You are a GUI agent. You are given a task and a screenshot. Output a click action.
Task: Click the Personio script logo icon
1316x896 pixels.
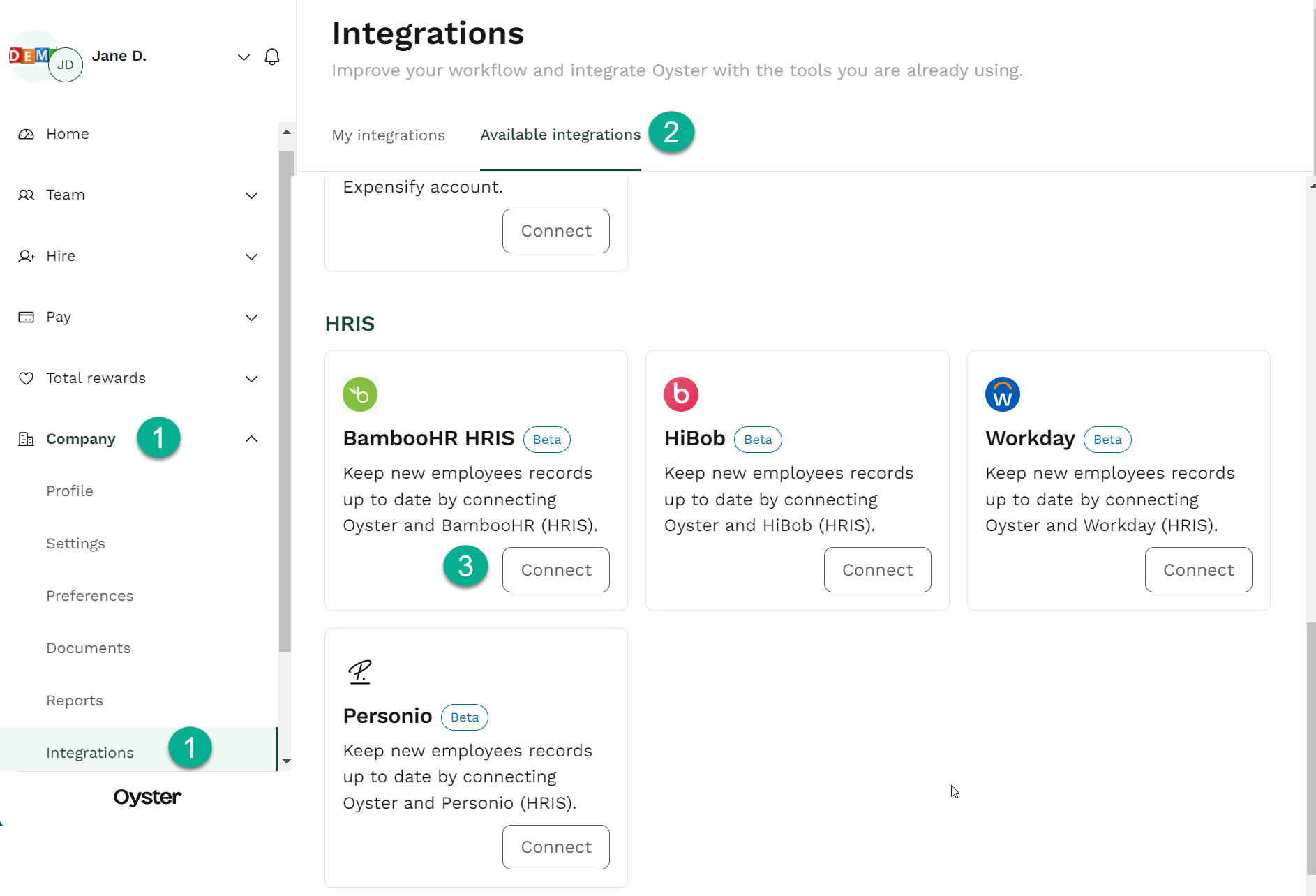coord(360,672)
